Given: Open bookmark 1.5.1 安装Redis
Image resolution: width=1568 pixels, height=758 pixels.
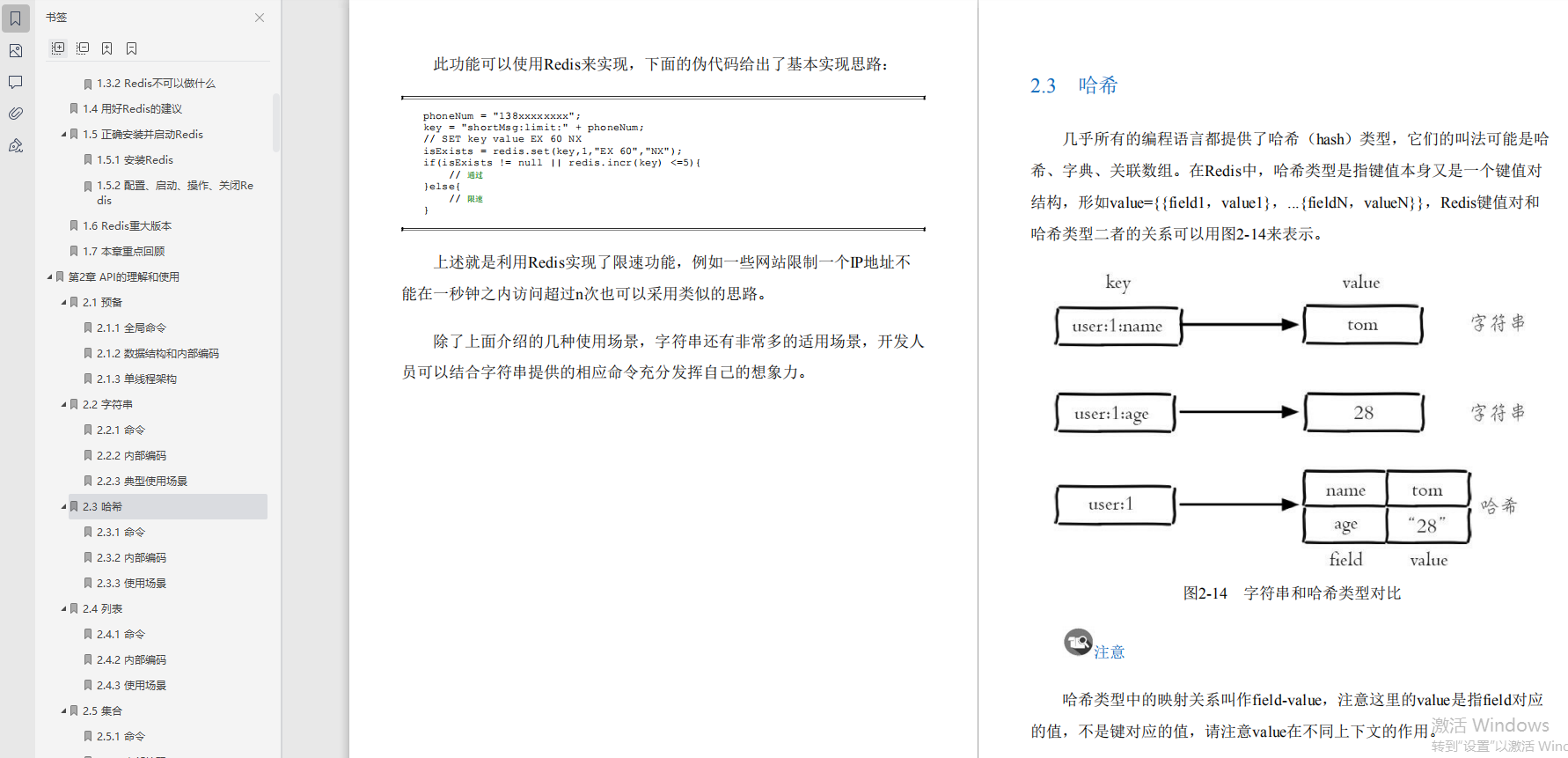Looking at the screenshot, I should (x=135, y=160).
